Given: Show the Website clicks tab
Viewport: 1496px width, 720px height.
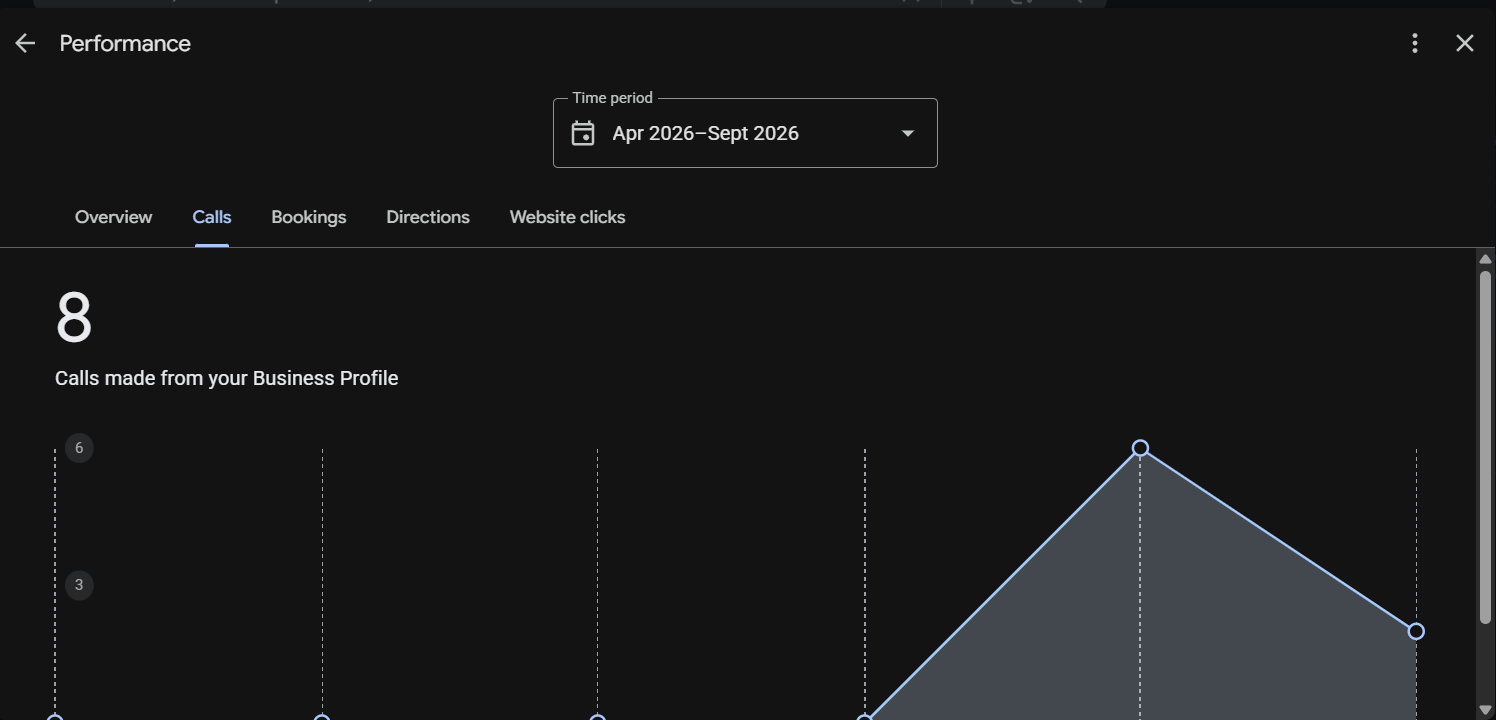Looking at the screenshot, I should tap(567, 217).
